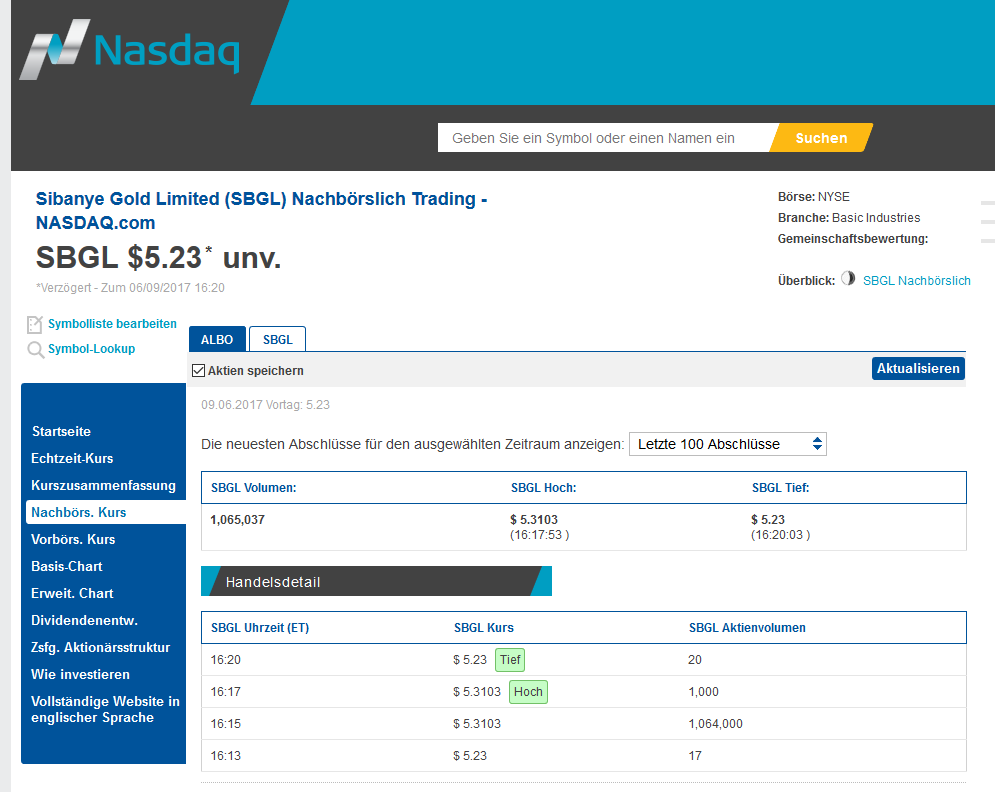Open Zsfg. Aktionärsstruktur in the sidebar
The height and width of the screenshot is (792, 995).
(100, 647)
